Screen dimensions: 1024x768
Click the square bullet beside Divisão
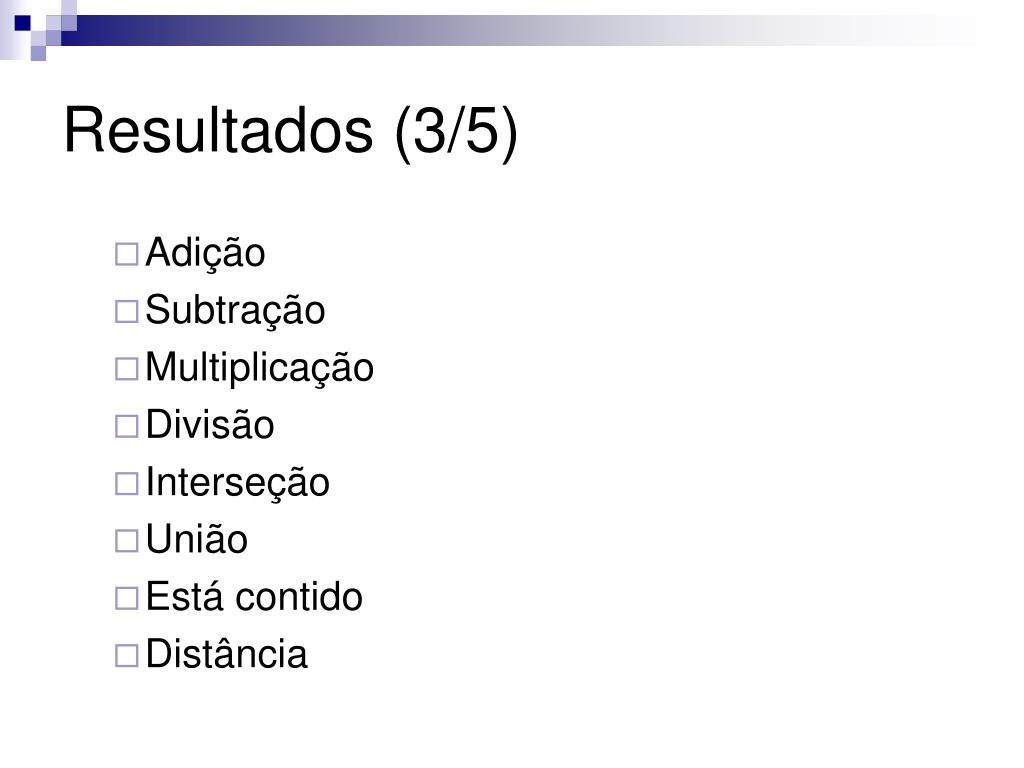[x=127, y=426]
